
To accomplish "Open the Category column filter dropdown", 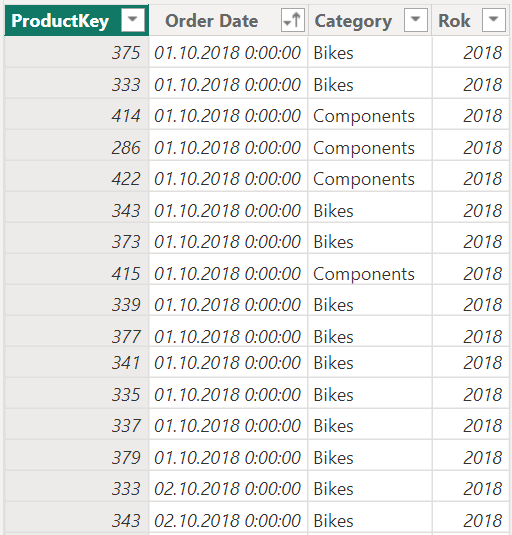I will point(415,20).
